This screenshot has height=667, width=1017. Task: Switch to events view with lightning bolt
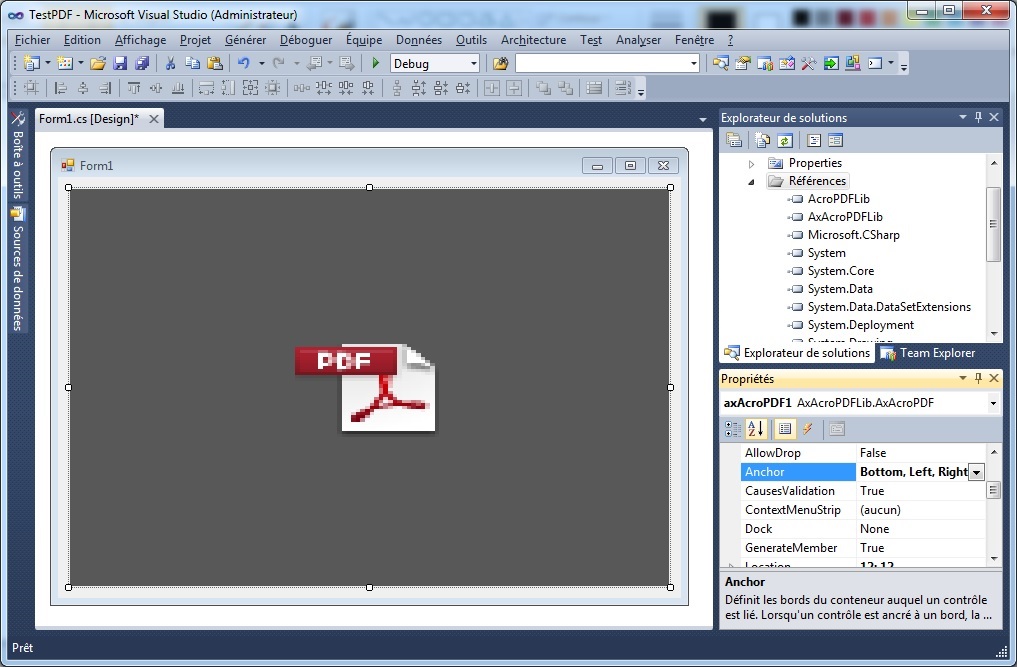pyautogui.click(x=807, y=429)
